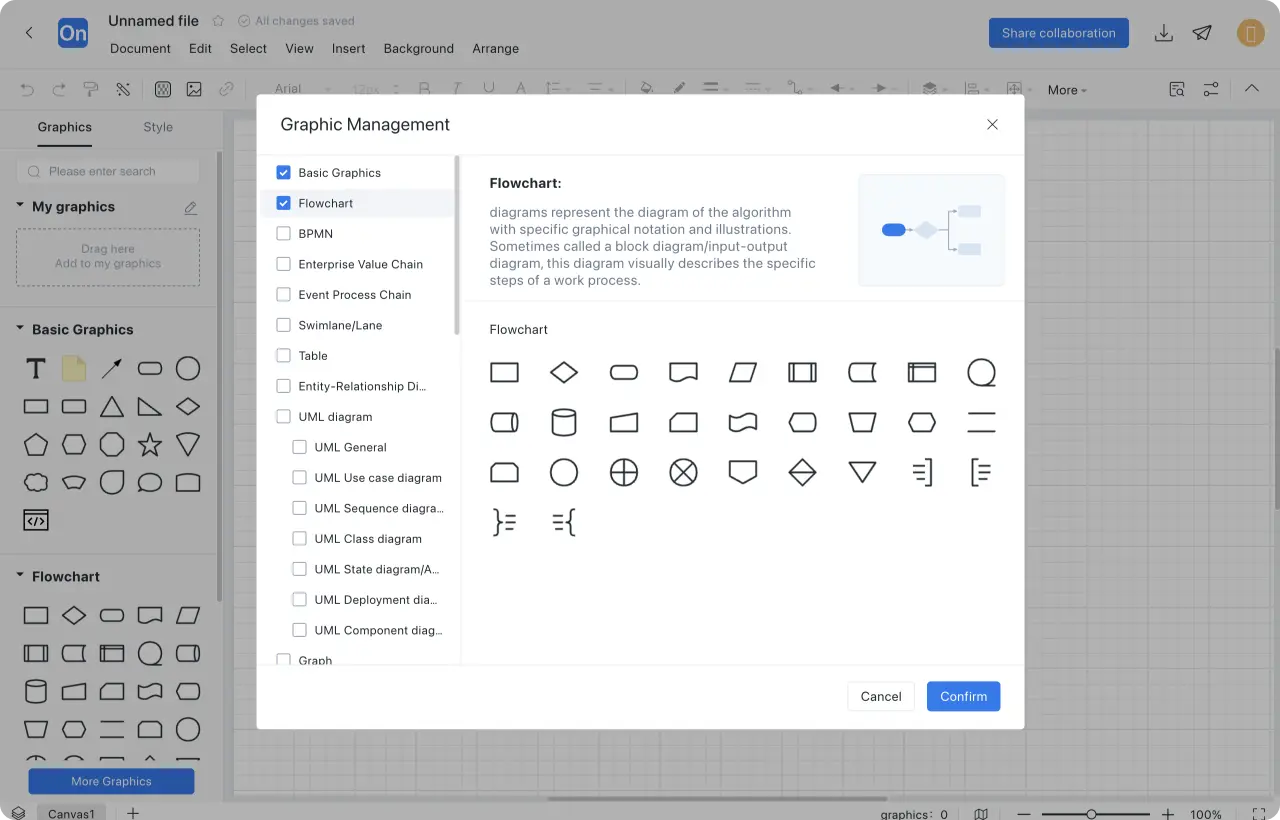Select the diamond decision shape in dialog

pyautogui.click(x=564, y=373)
